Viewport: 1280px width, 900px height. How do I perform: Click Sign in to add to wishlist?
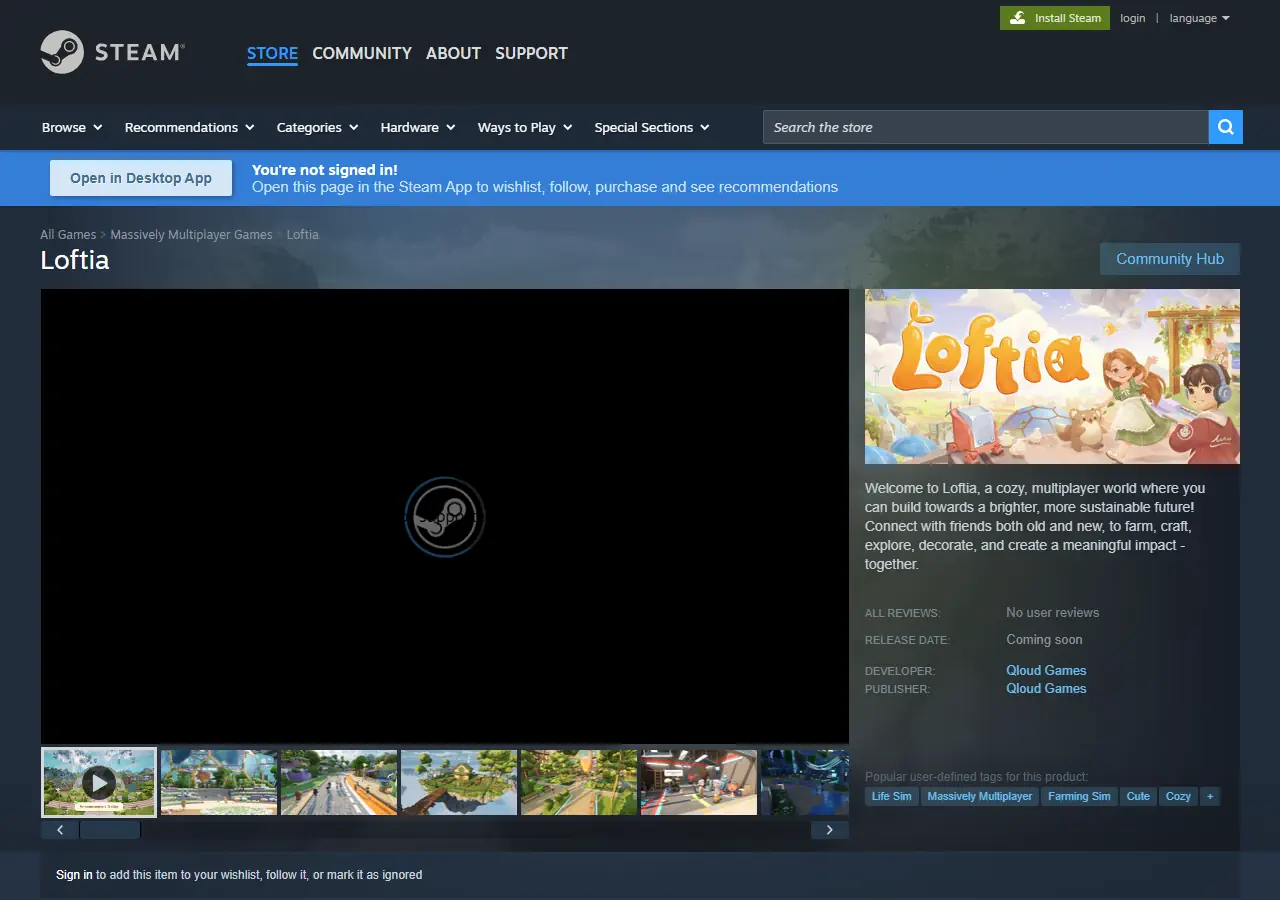coord(74,874)
